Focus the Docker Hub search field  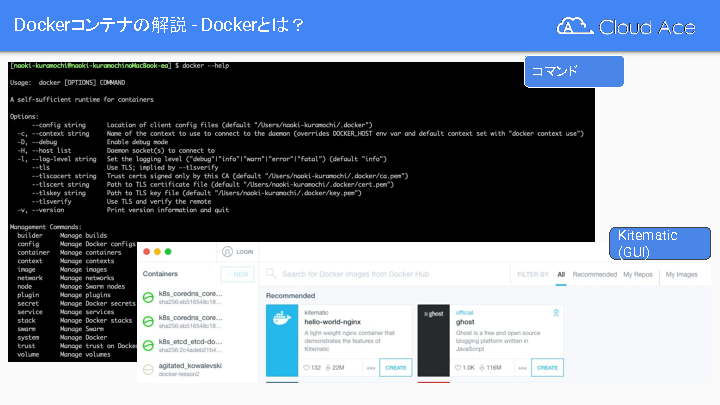(390, 274)
